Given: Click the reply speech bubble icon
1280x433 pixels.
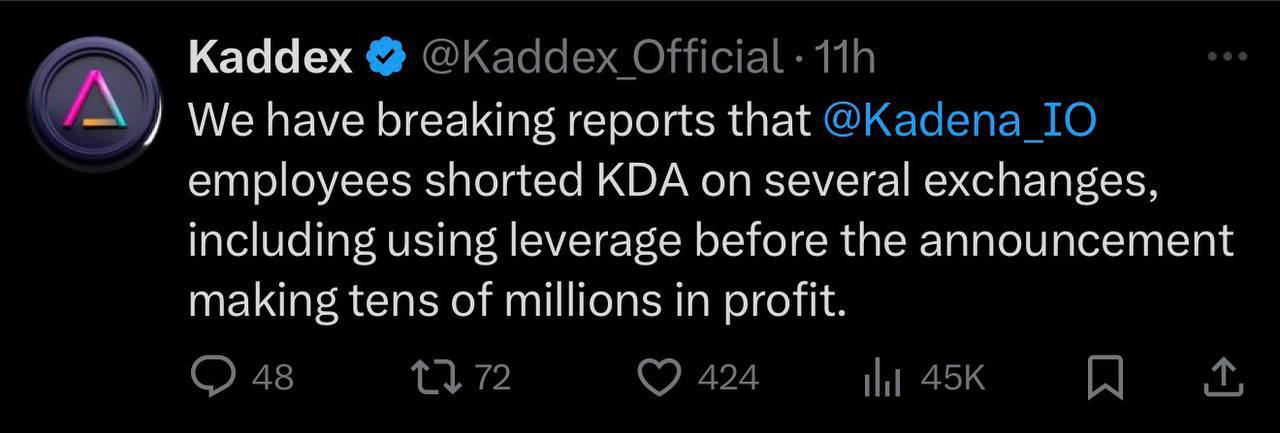Looking at the screenshot, I should pos(212,377).
